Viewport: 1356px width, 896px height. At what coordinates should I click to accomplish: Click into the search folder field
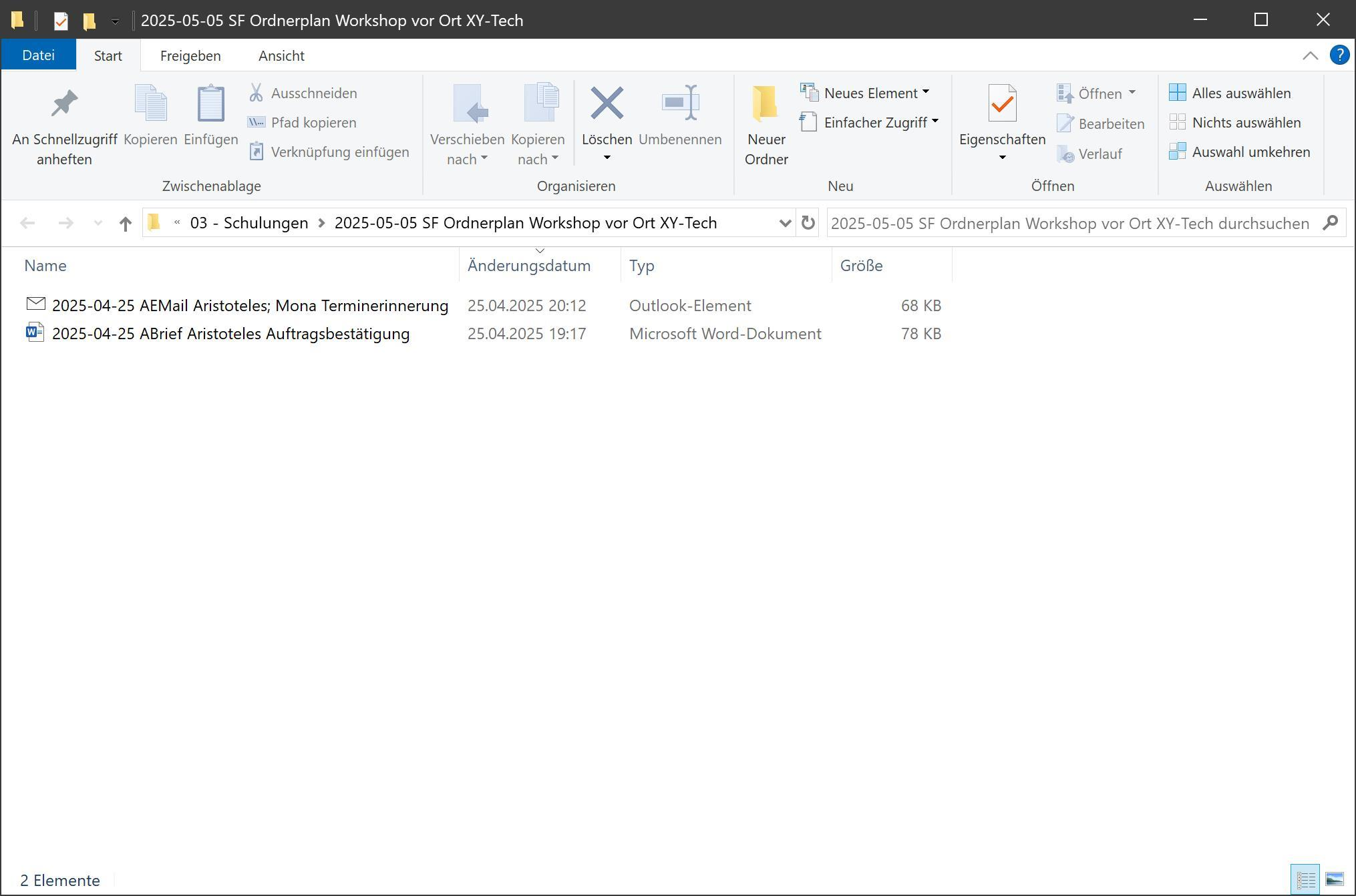click(x=1071, y=223)
